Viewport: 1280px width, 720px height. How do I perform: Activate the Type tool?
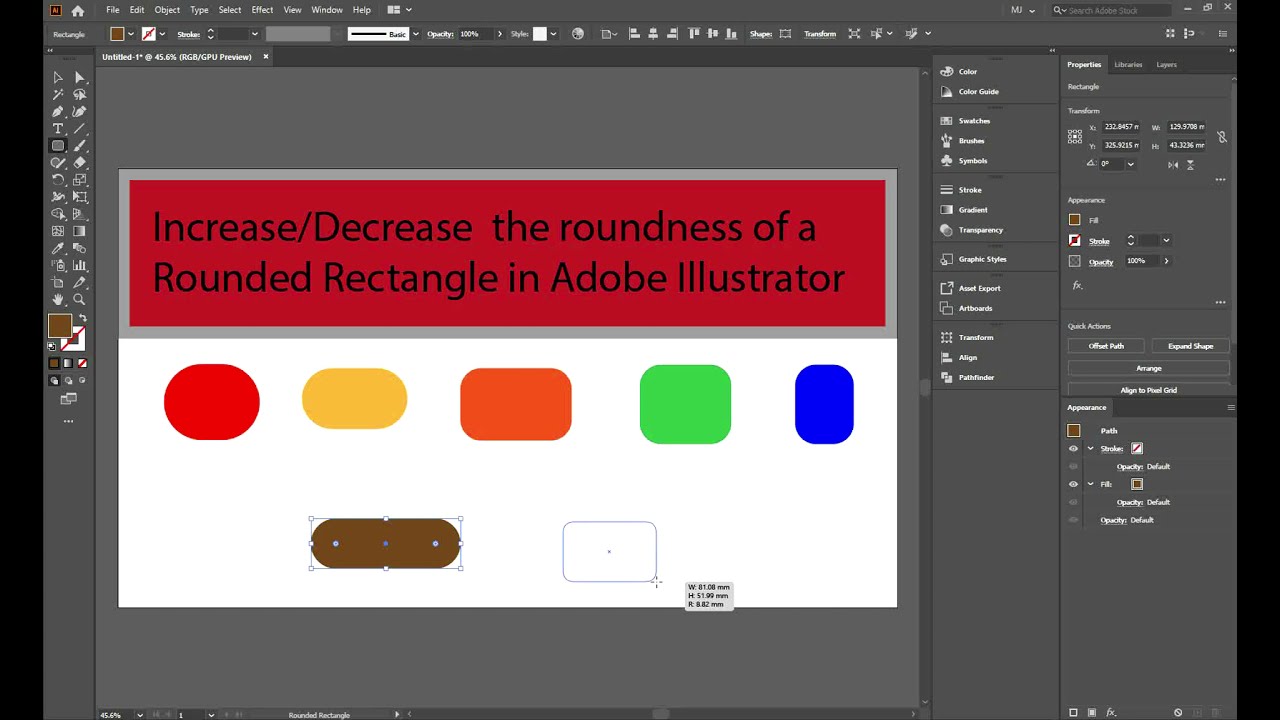[58, 129]
